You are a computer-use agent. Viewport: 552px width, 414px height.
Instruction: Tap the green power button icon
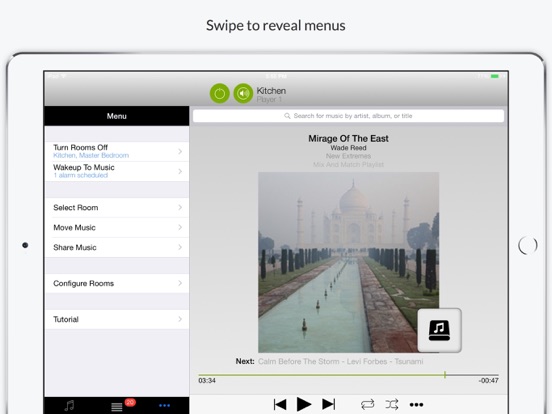[x=220, y=94]
